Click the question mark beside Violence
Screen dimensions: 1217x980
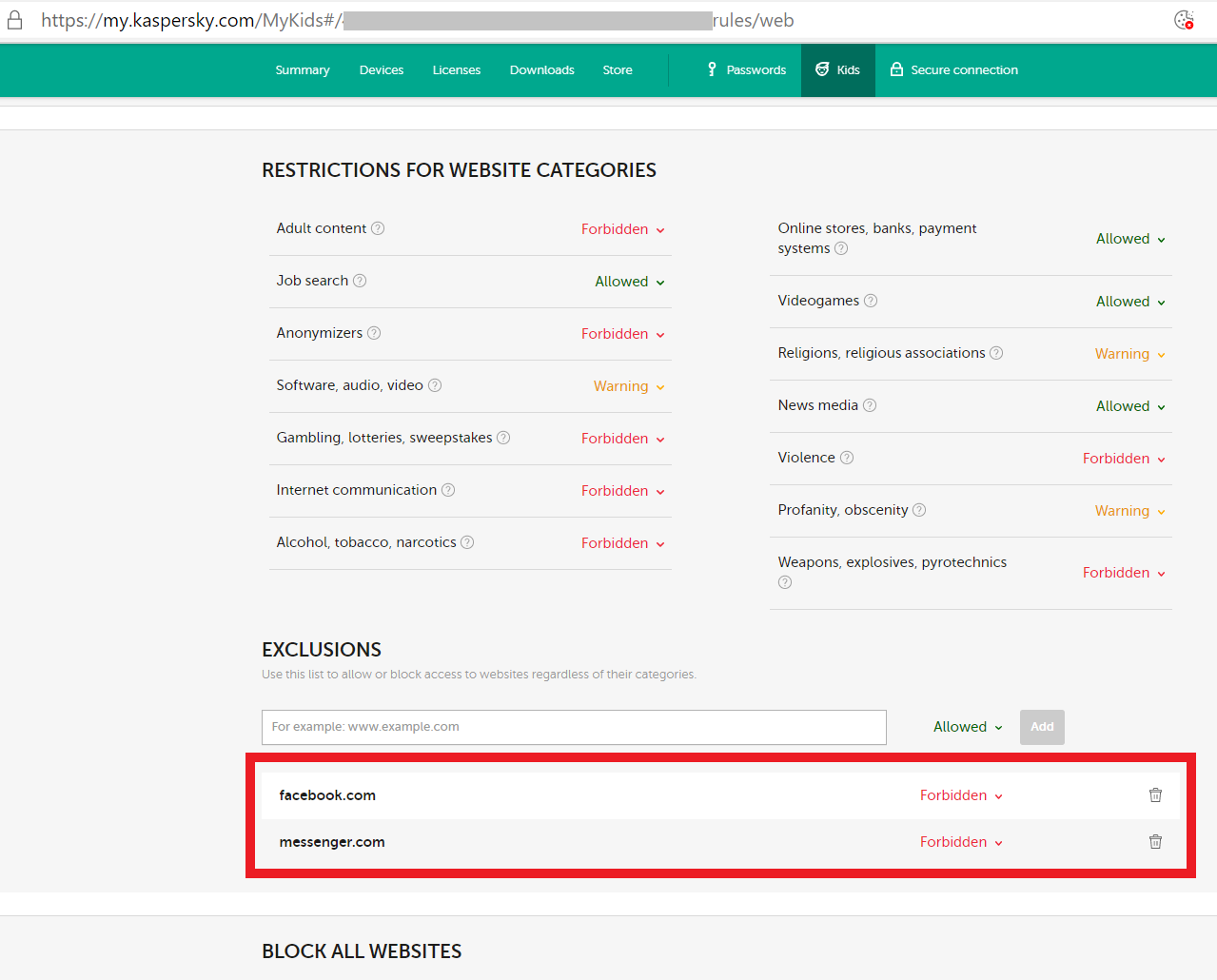(847, 458)
